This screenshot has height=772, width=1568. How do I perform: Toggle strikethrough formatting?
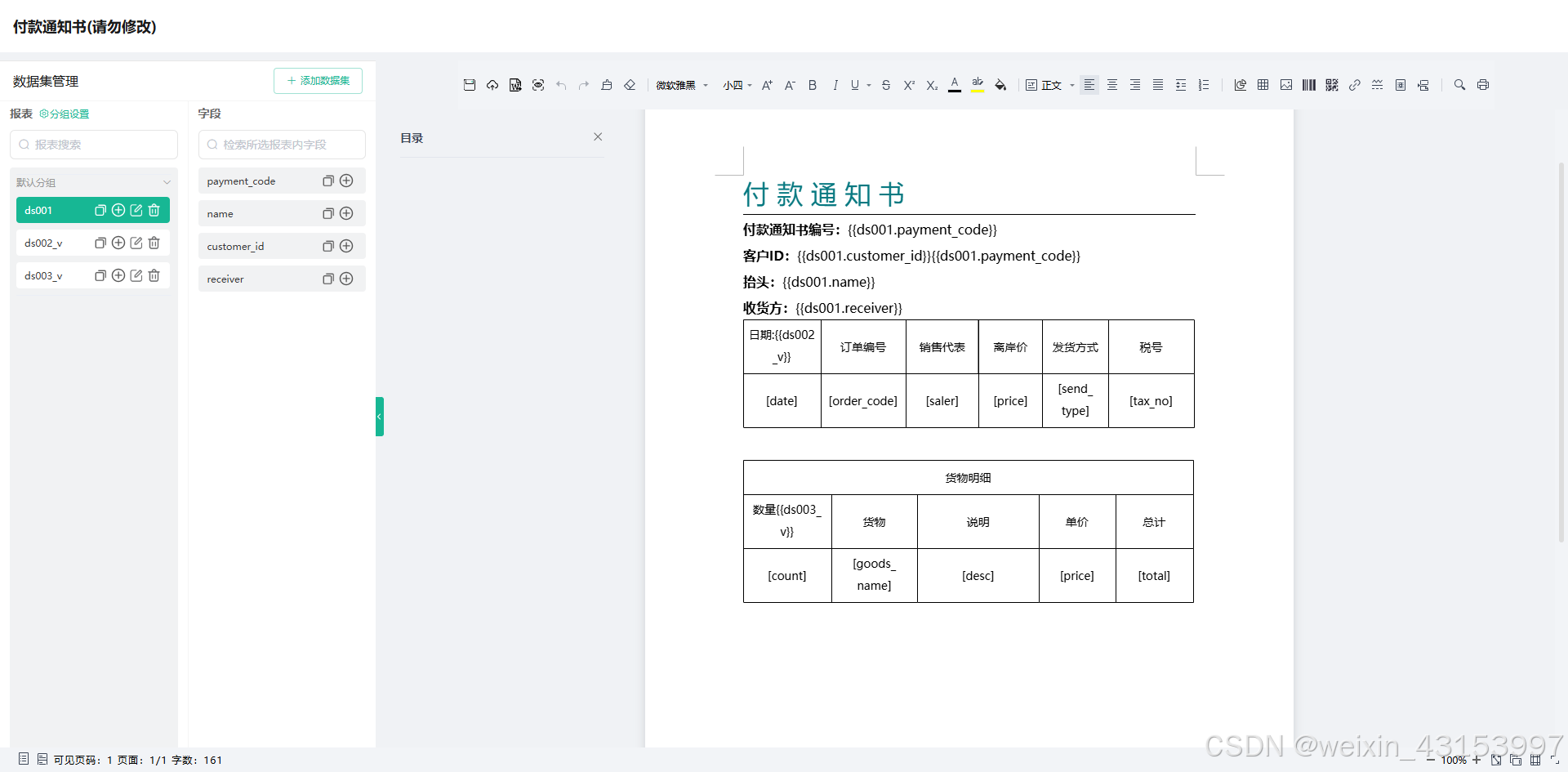pyautogui.click(x=886, y=85)
